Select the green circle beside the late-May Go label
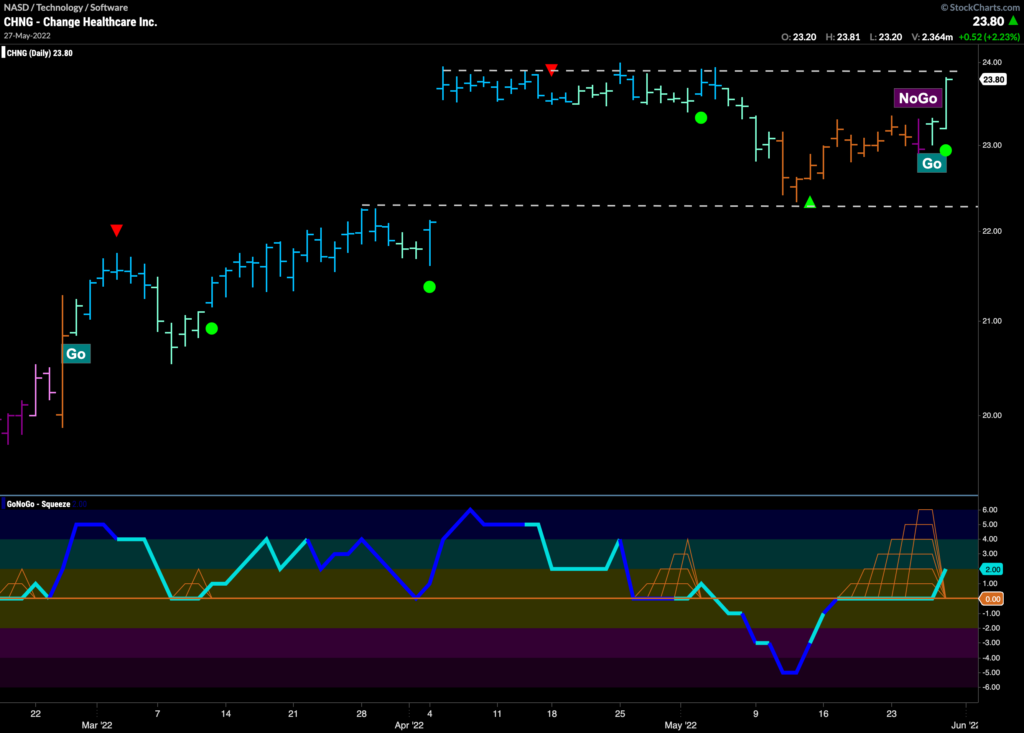Viewport: 1024px width, 733px height. 946,150
